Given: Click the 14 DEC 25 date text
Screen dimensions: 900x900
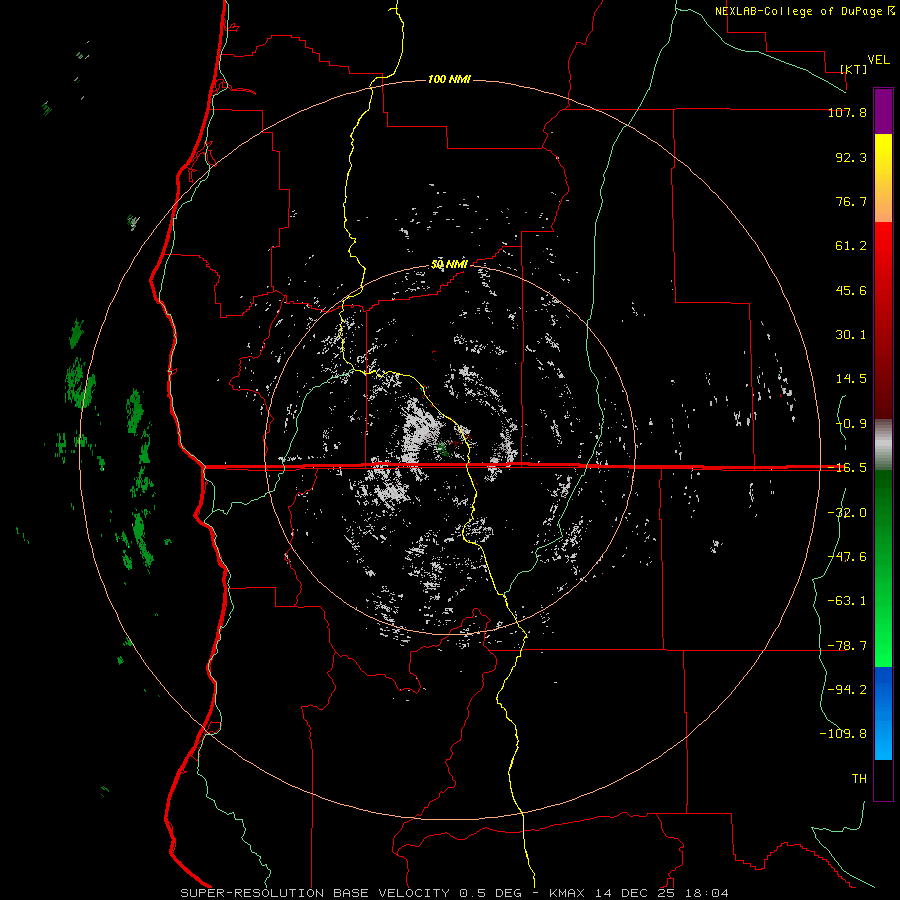Looking at the screenshot, I should tap(635, 893).
